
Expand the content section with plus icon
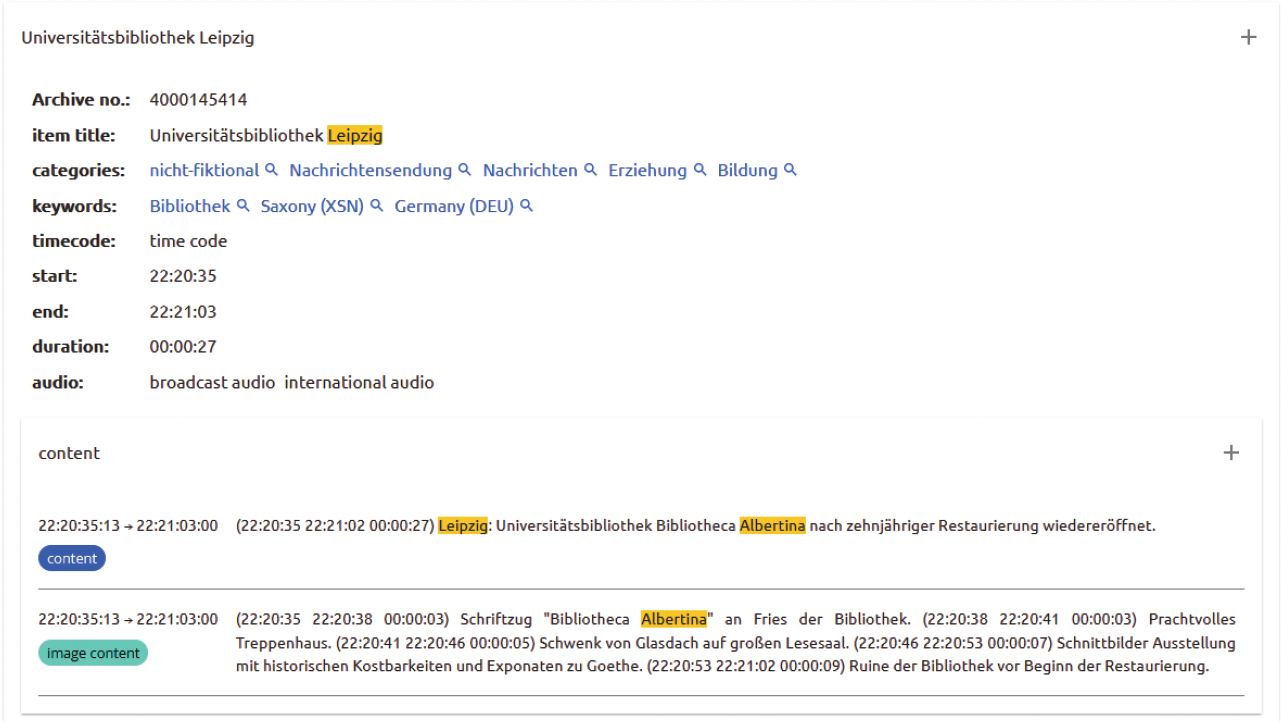1231,453
